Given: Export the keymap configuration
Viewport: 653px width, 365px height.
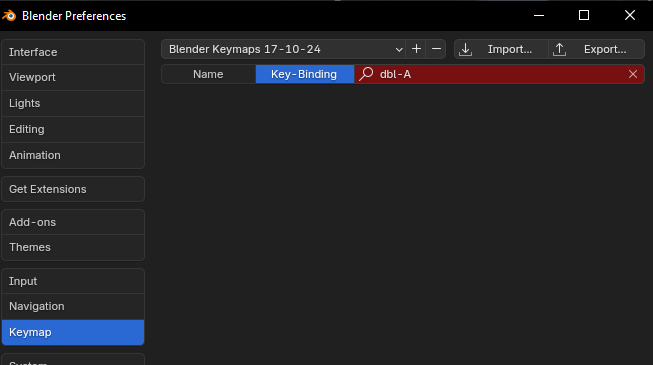Looking at the screenshot, I should (596, 49).
